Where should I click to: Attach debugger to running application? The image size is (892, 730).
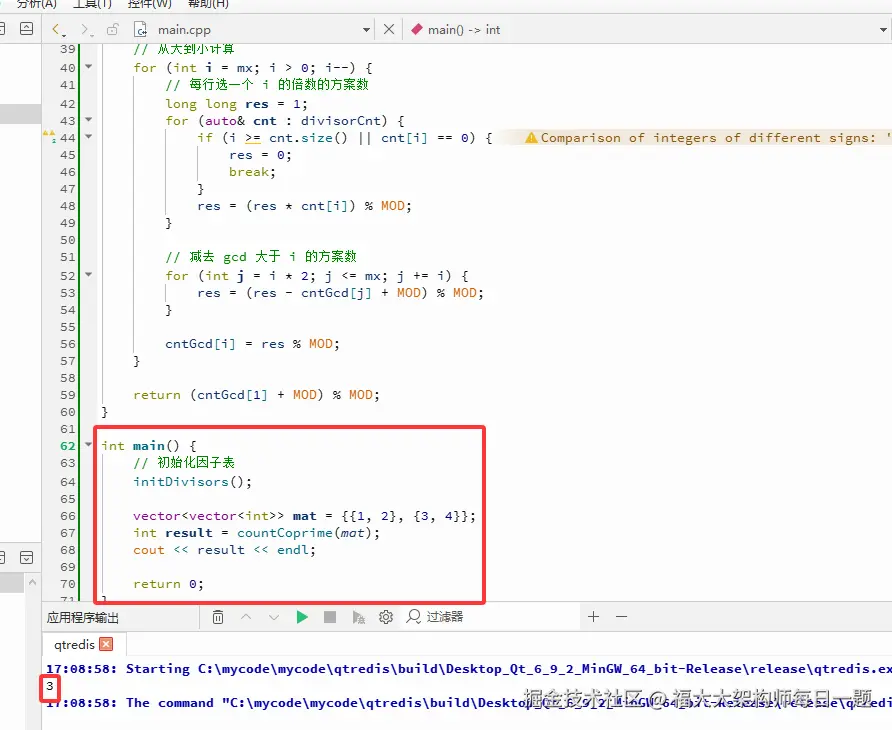(358, 617)
